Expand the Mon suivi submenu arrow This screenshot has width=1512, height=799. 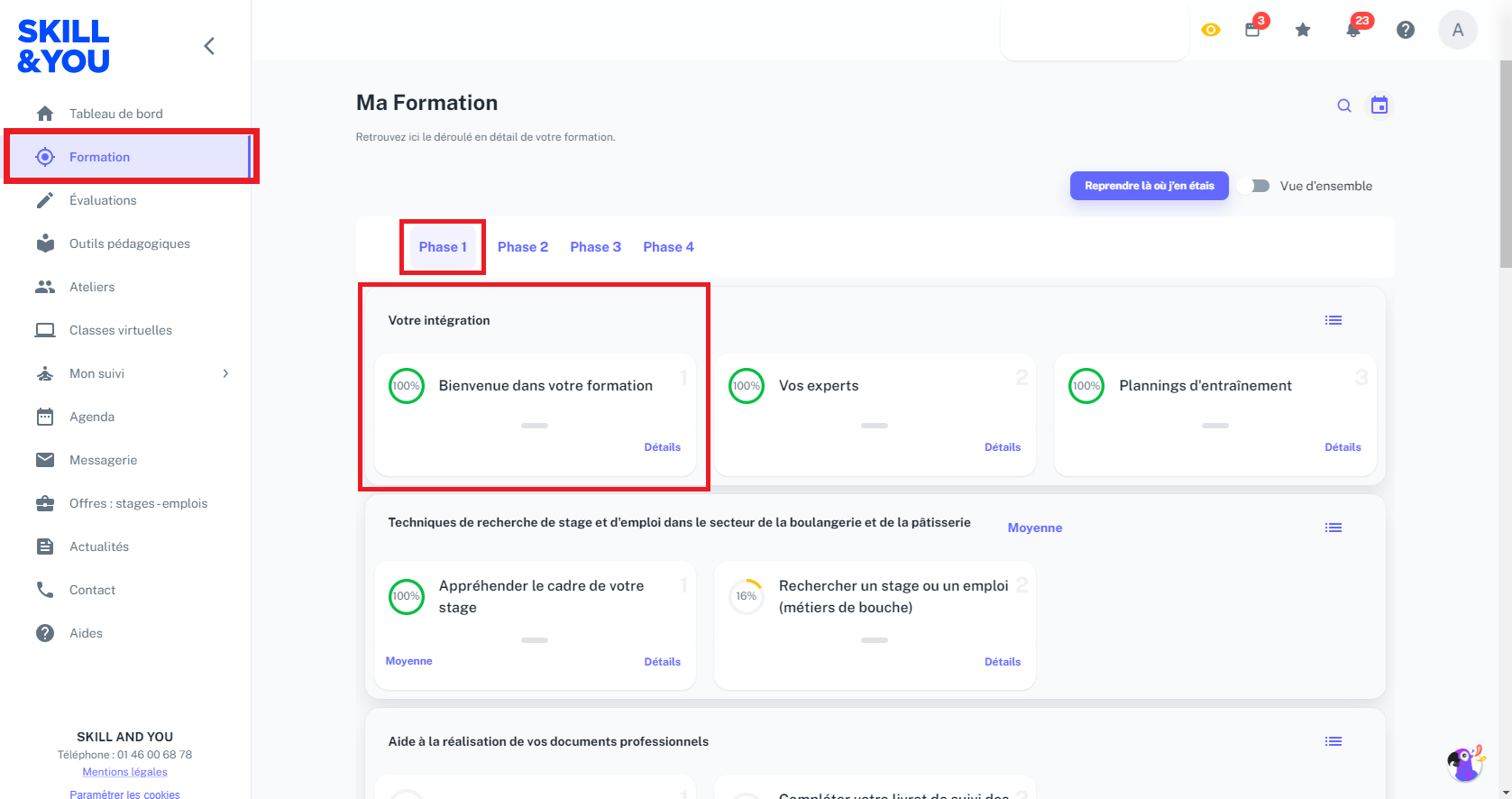(x=225, y=373)
